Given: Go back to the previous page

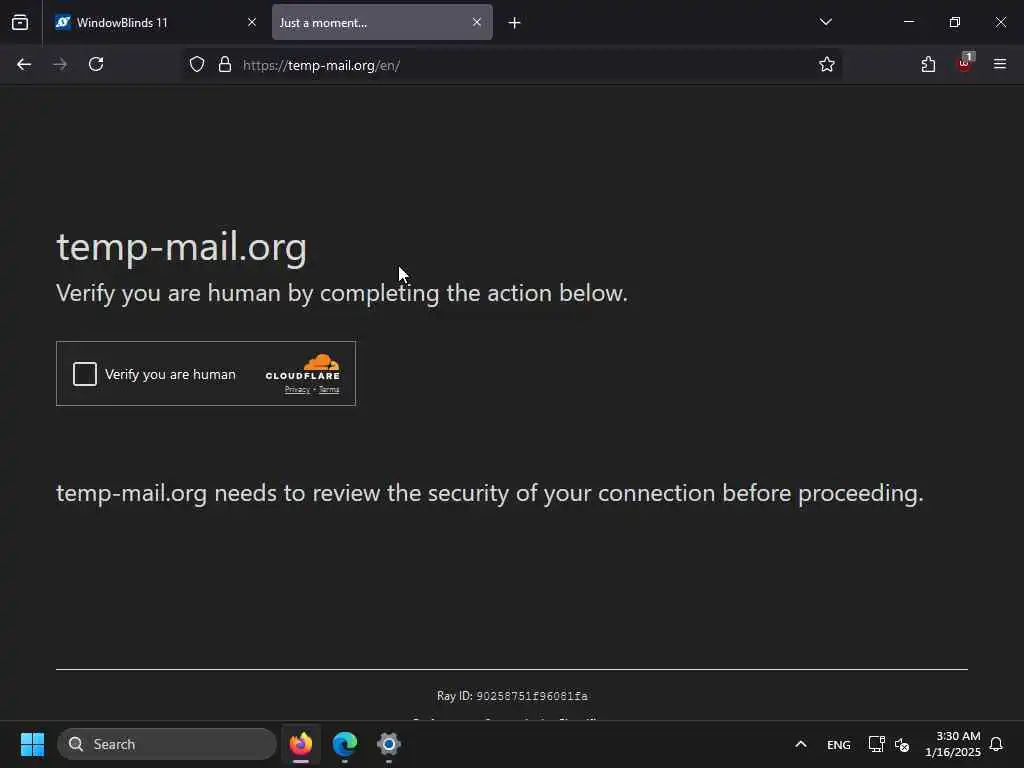Looking at the screenshot, I should tap(24, 64).
